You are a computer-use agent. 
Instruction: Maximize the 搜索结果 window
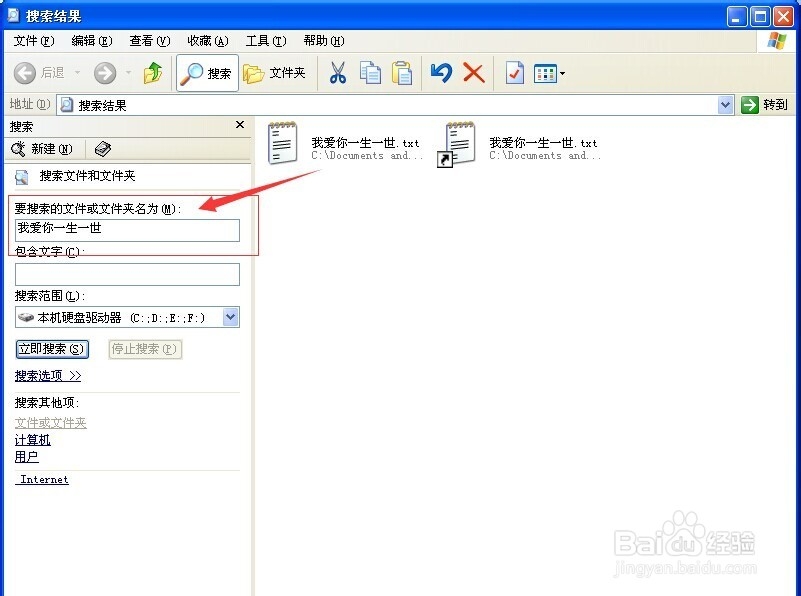[x=760, y=17]
